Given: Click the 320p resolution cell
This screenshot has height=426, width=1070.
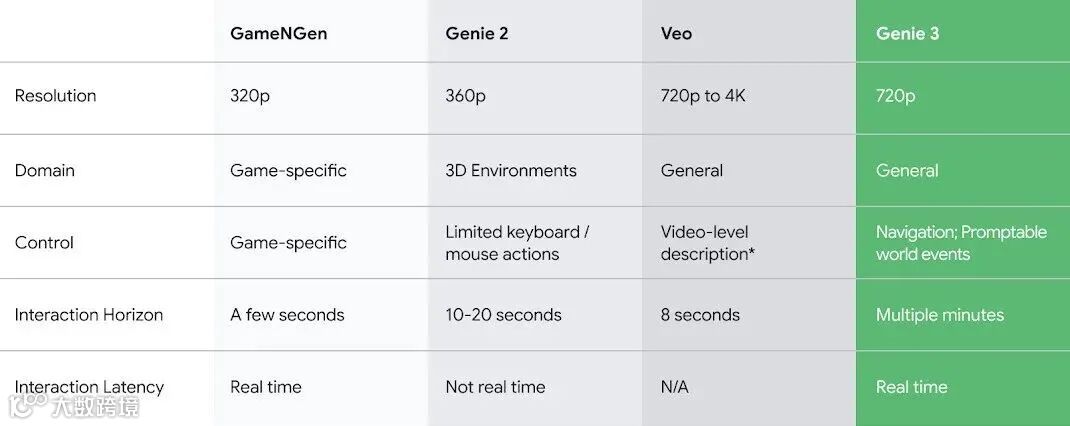Looking at the screenshot, I should tap(251, 96).
